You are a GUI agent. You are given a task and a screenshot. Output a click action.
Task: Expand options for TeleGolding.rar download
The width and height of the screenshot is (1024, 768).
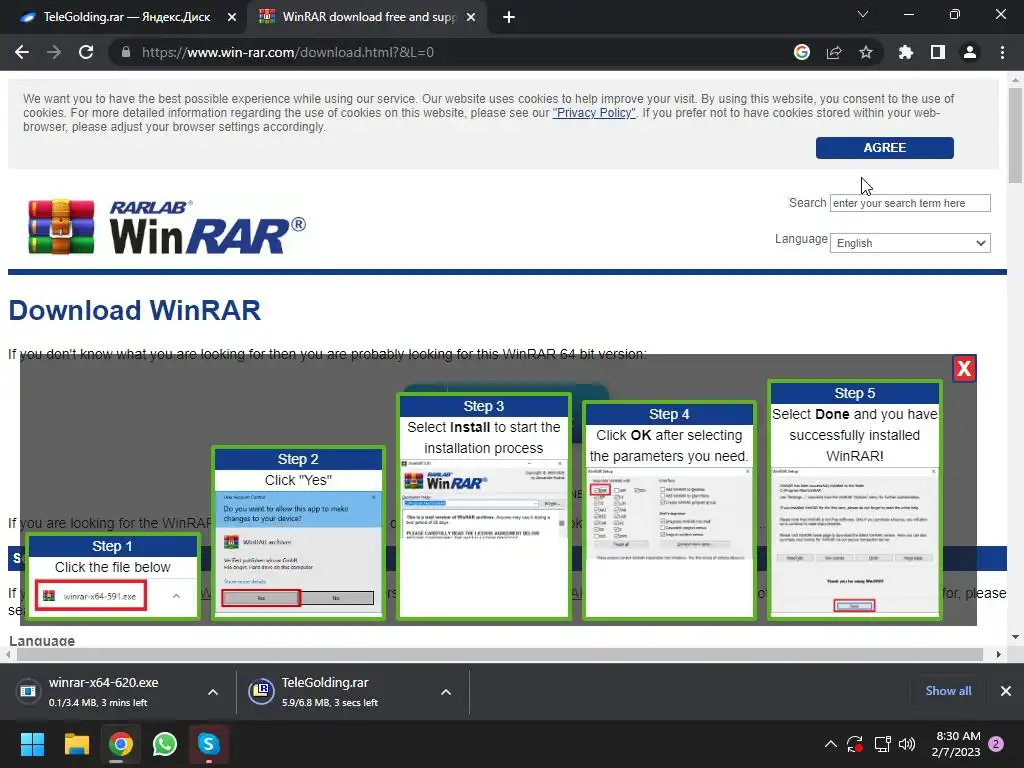446,692
